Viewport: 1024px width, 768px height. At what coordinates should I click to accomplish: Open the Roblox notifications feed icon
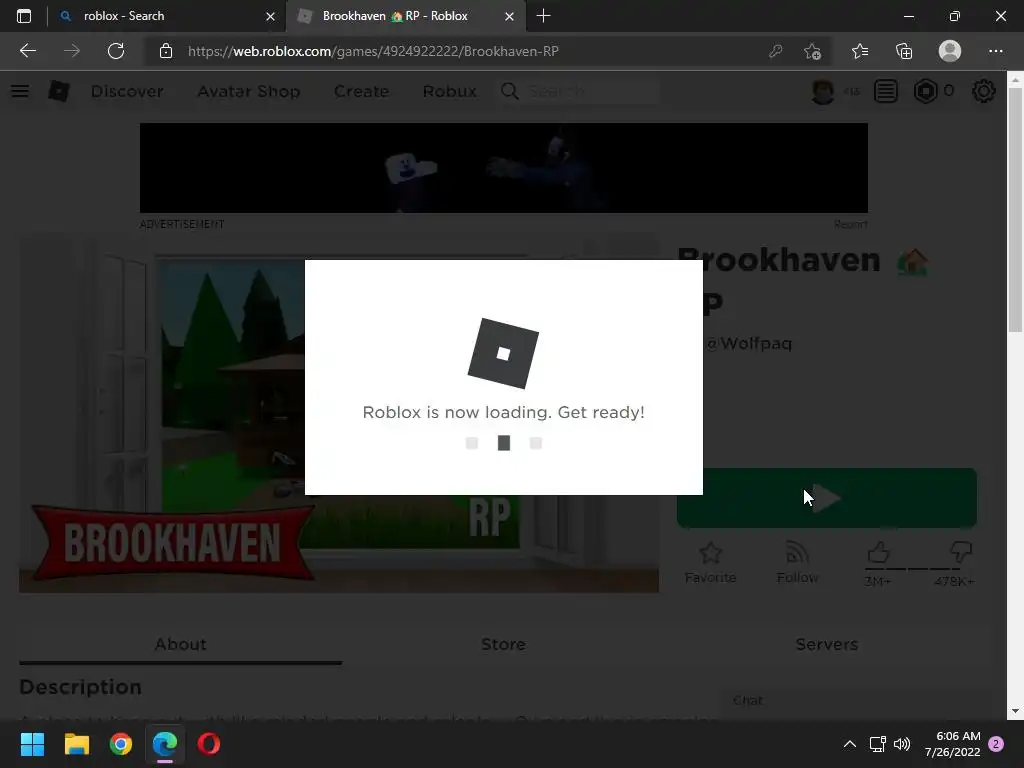(x=886, y=91)
